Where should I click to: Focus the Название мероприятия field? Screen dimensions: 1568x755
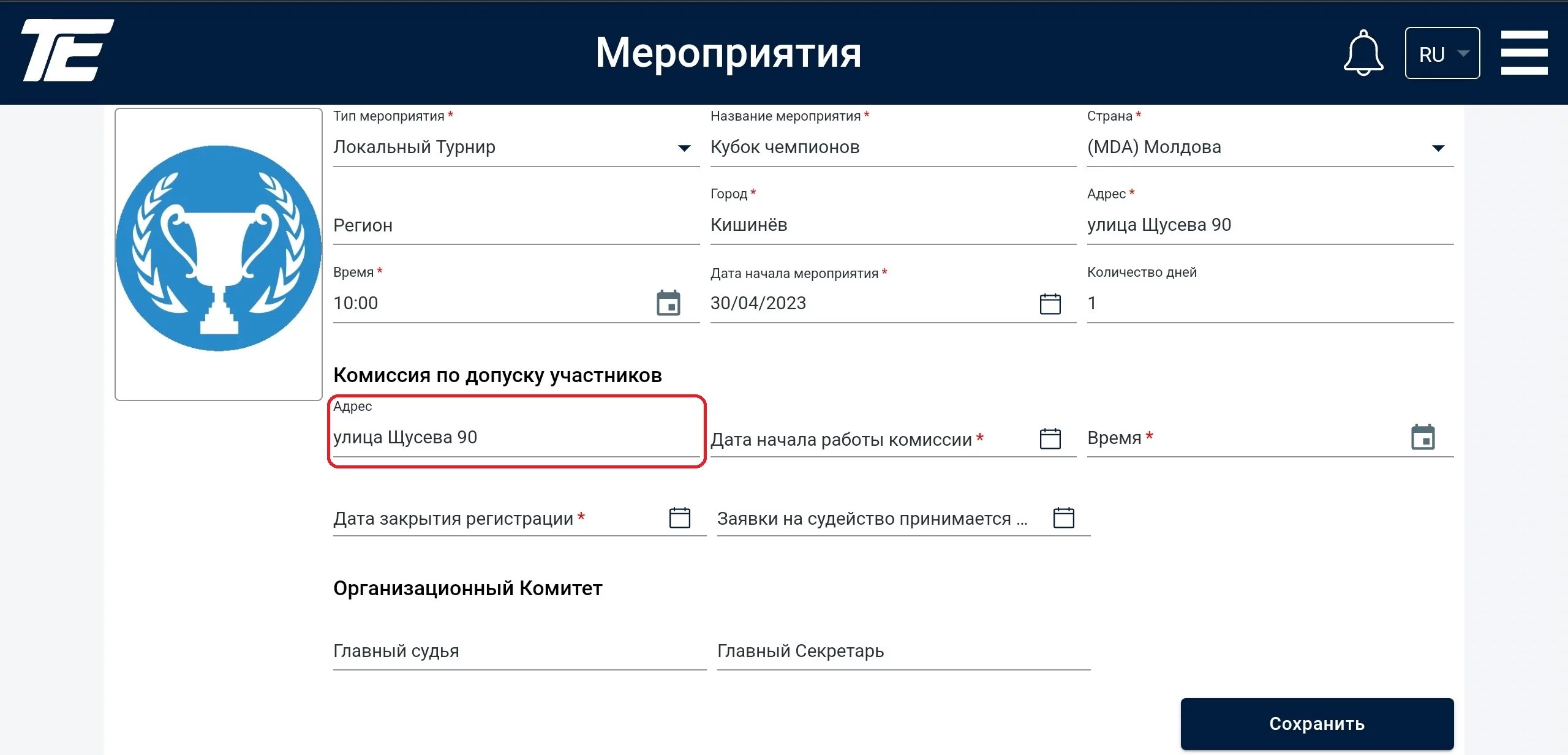(x=893, y=147)
